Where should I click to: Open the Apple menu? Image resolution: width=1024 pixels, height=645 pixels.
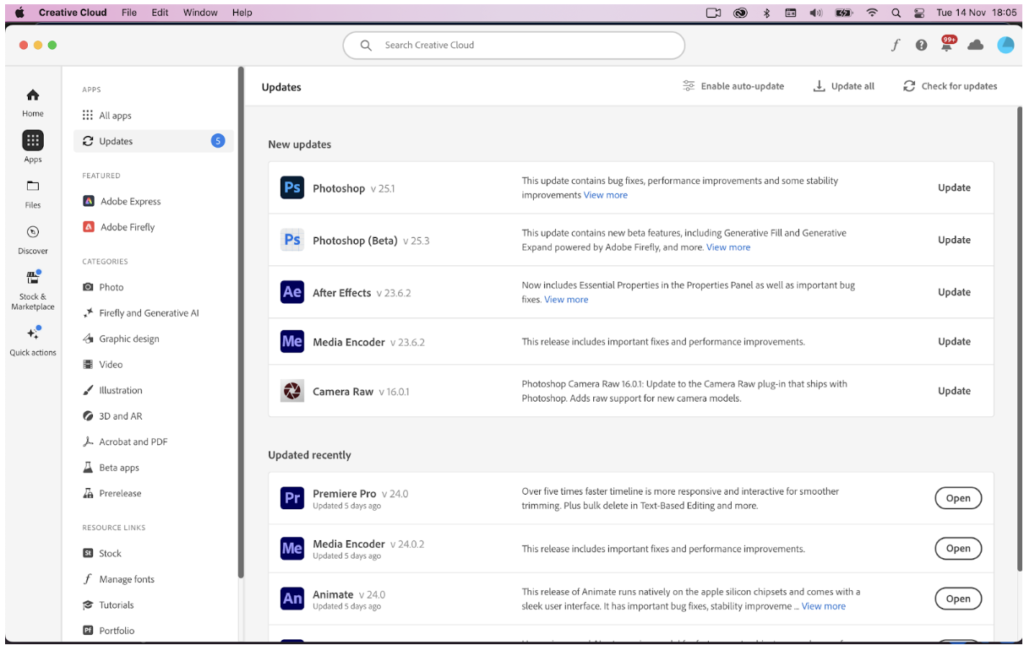(20, 12)
